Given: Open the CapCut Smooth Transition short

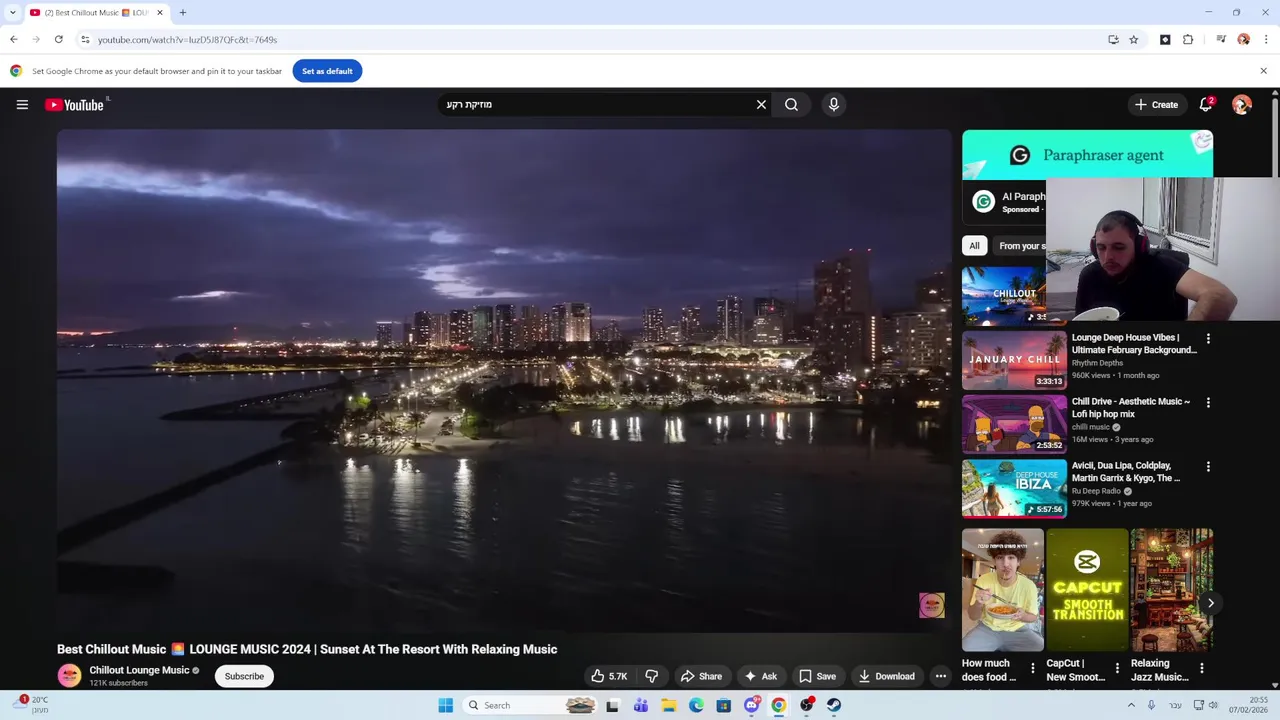Looking at the screenshot, I should pos(1087,590).
